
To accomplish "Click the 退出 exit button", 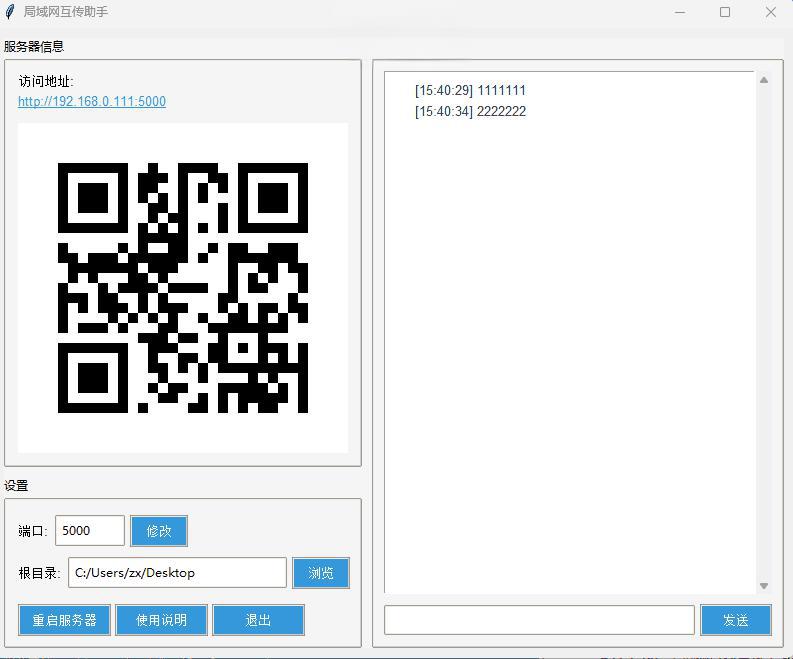I will click(x=258, y=620).
